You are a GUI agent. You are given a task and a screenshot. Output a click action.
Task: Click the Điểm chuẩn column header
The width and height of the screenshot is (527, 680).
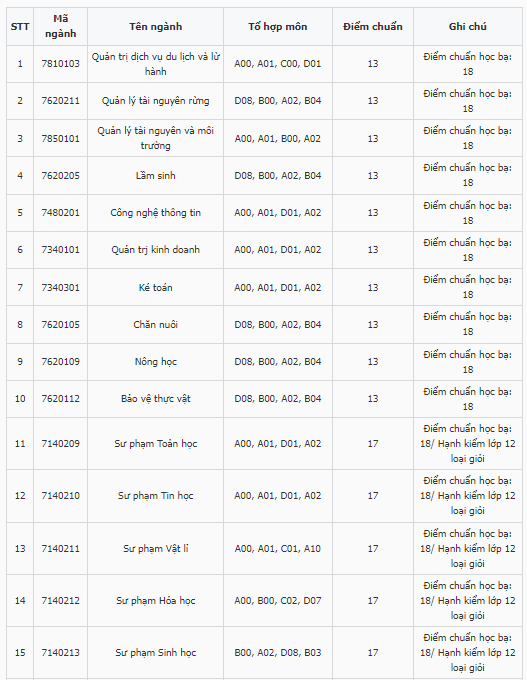(x=373, y=26)
